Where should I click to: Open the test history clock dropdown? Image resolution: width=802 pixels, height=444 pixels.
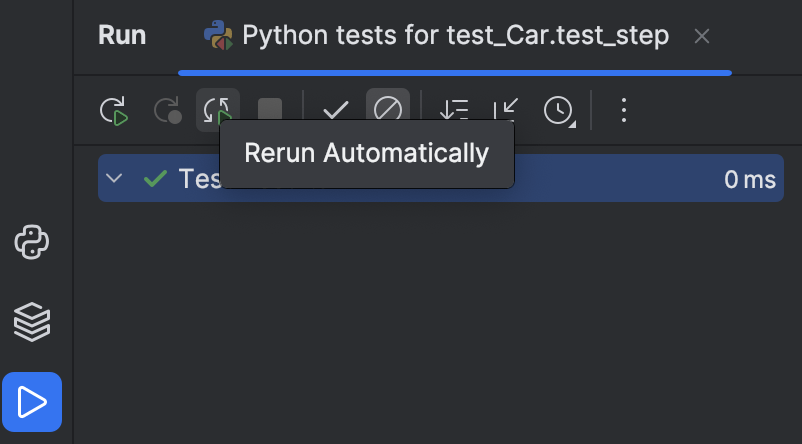559,110
